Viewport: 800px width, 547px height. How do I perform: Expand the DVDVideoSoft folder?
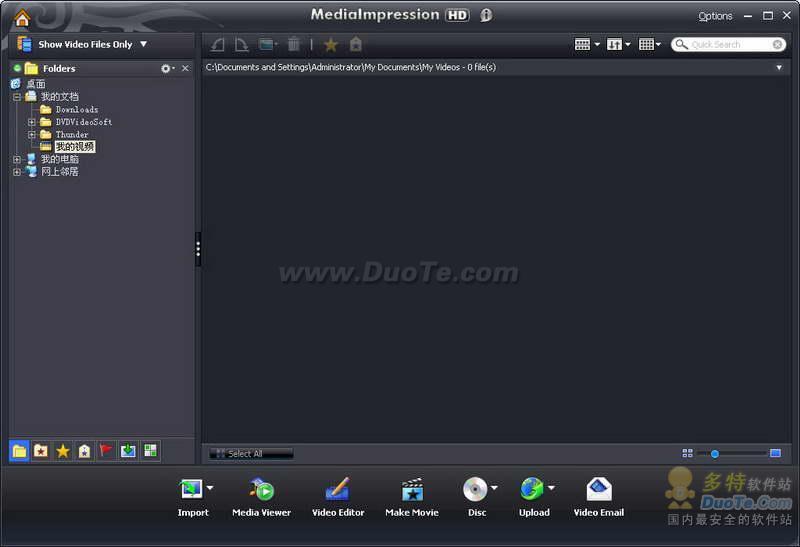[x=32, y=122]
